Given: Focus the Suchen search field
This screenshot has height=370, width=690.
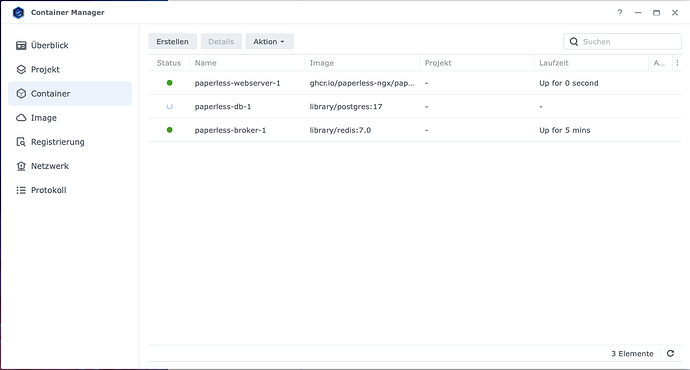Looking at the screenshot, I should click(622, 42).
